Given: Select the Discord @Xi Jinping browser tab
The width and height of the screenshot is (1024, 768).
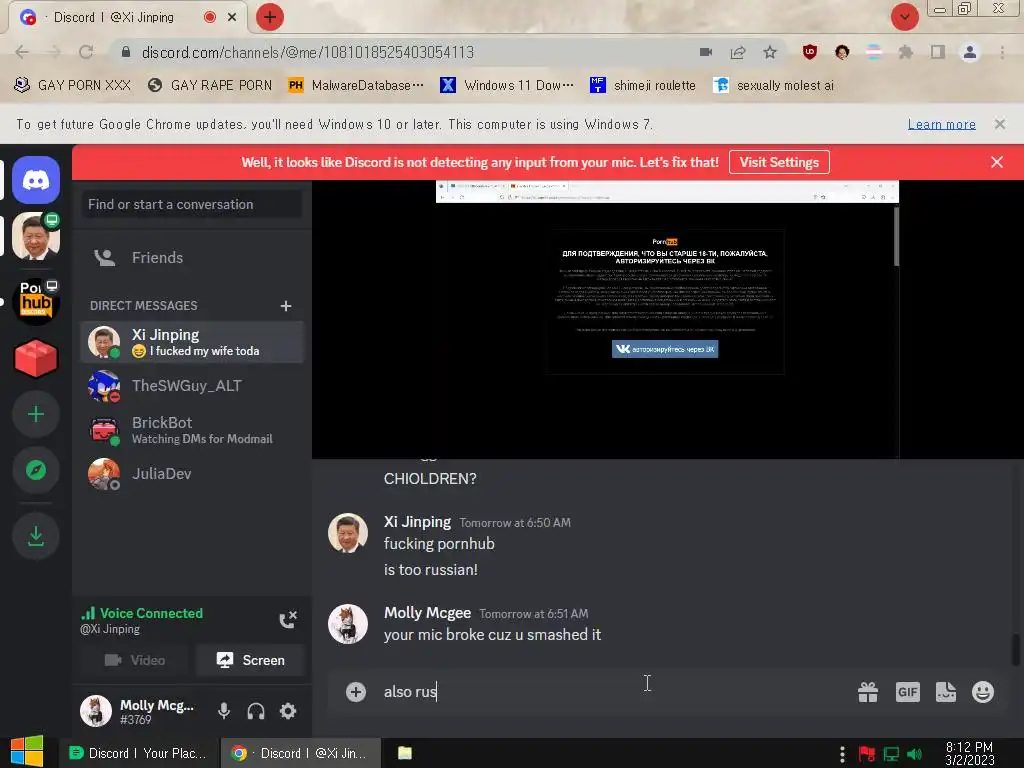Looking at the screenshot, I should 128,17.
